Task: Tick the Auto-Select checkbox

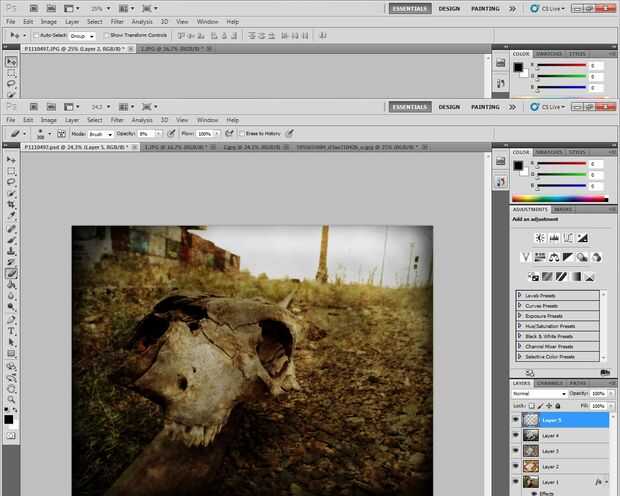Action: (37, 36)
